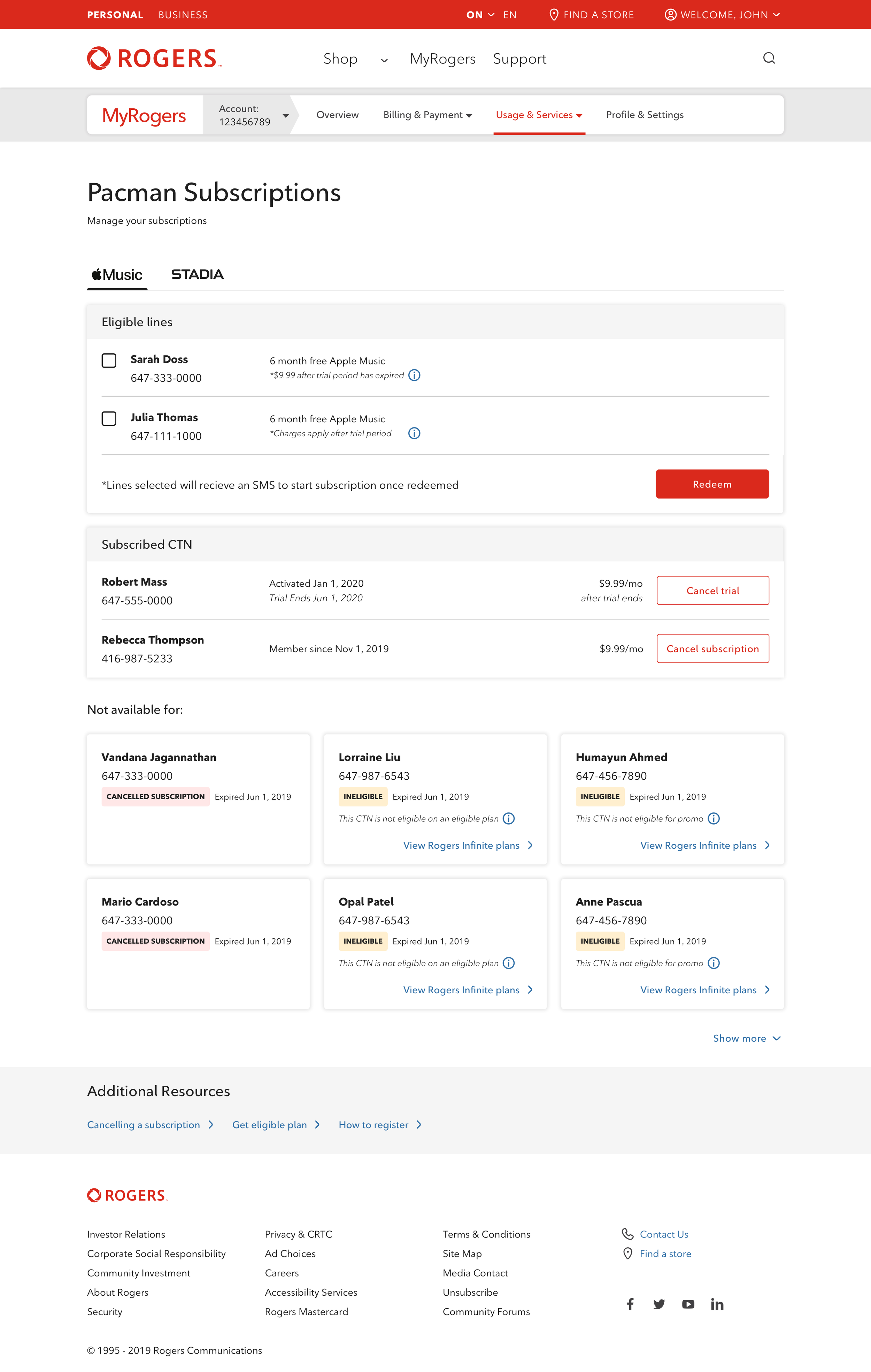Screen dimensions: 871x1372
Task: Open the Billing & Payment dropdown
Action: tap(427, 115)
